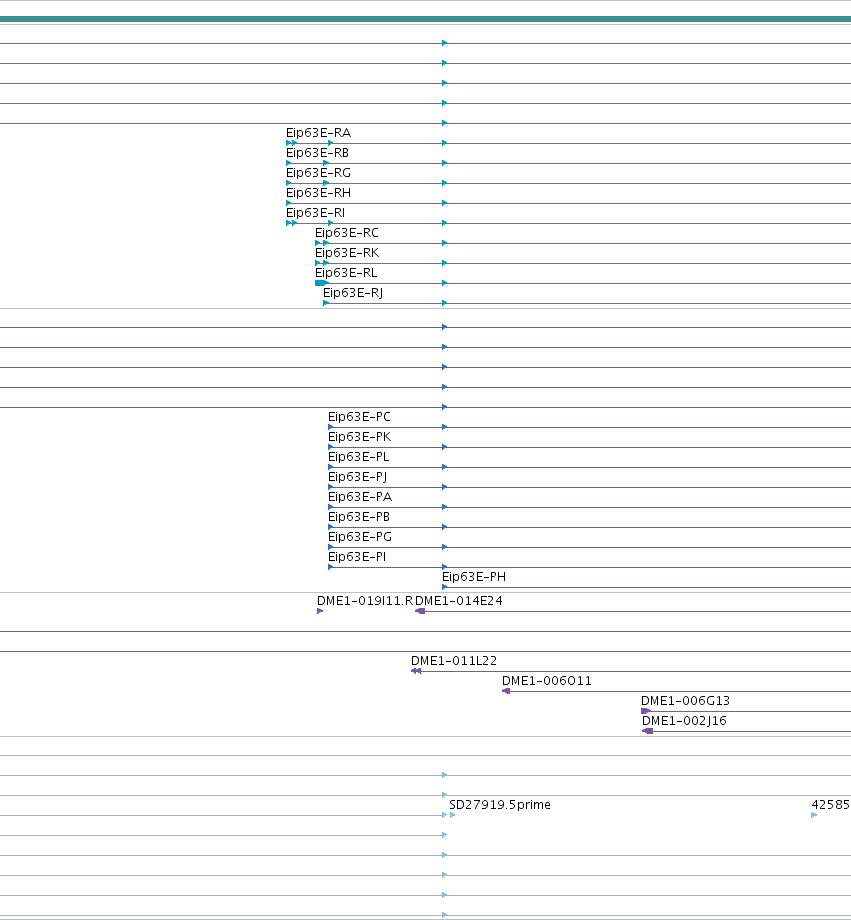Select the DME1-019I11.R feature label

point(365,601)
